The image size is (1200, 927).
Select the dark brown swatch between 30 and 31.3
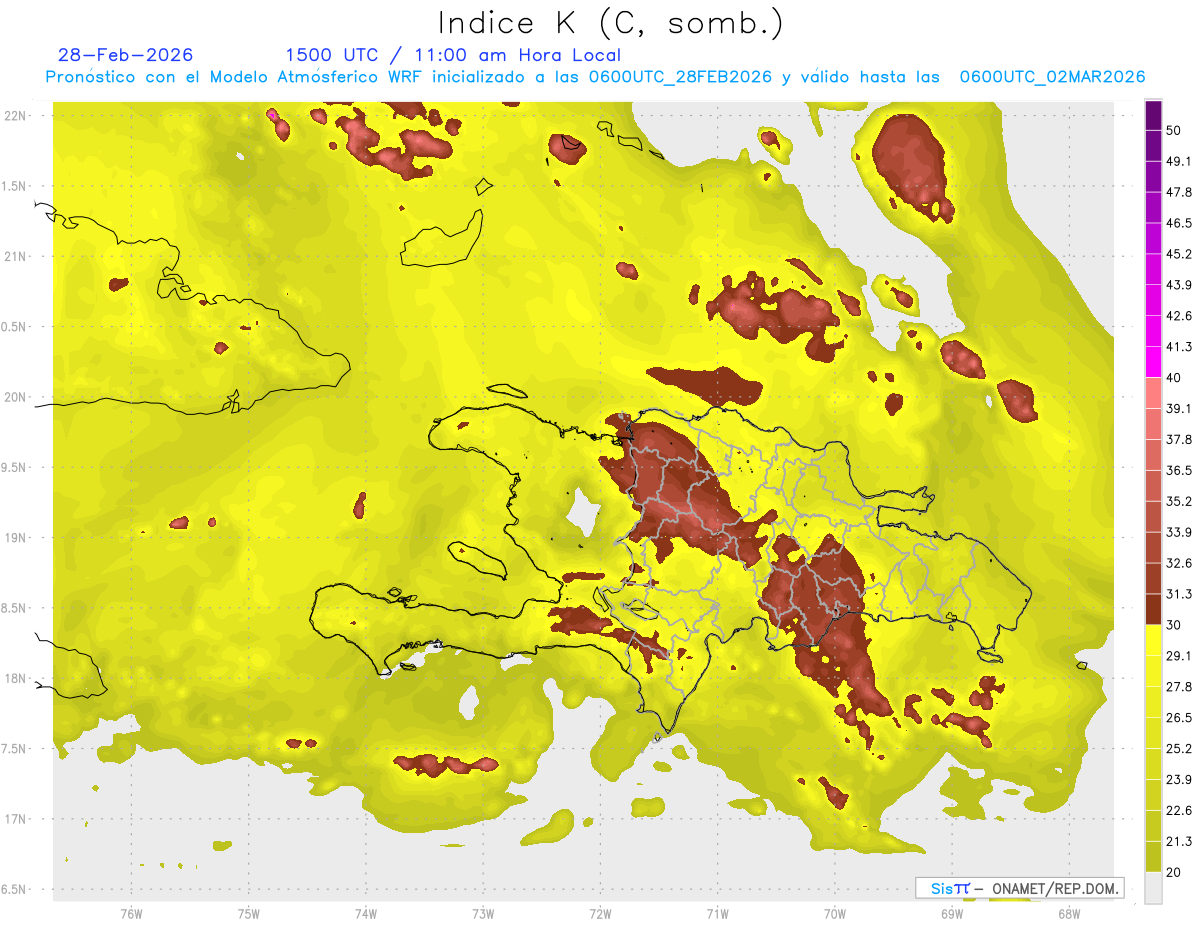pyautogui.click(x=1153, y=610)
